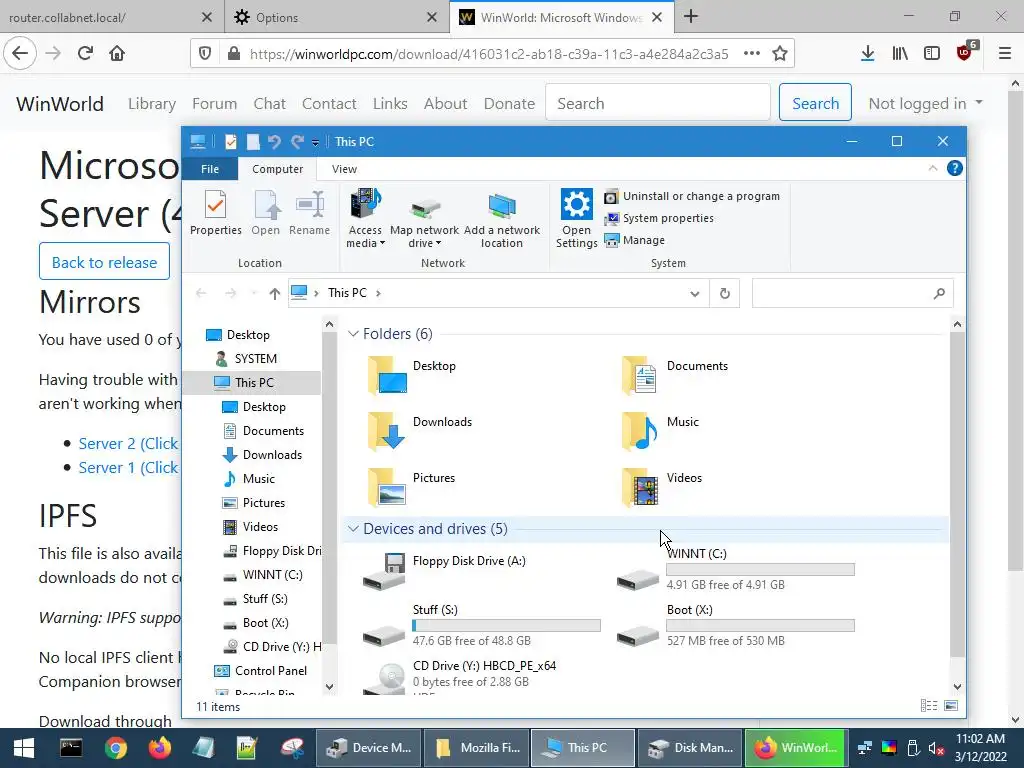Collapse the Explorer ribbon with the chevron

point(933,168)
